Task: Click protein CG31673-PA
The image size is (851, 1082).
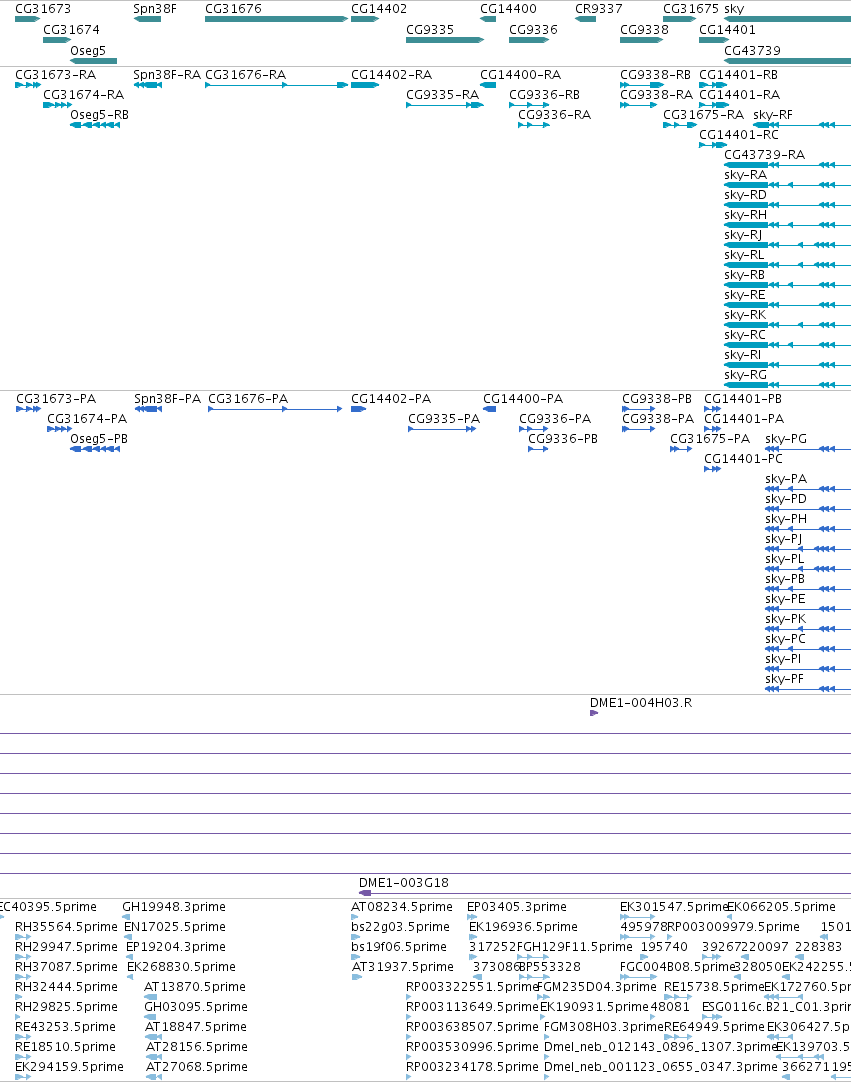Action: pos(56,399)
